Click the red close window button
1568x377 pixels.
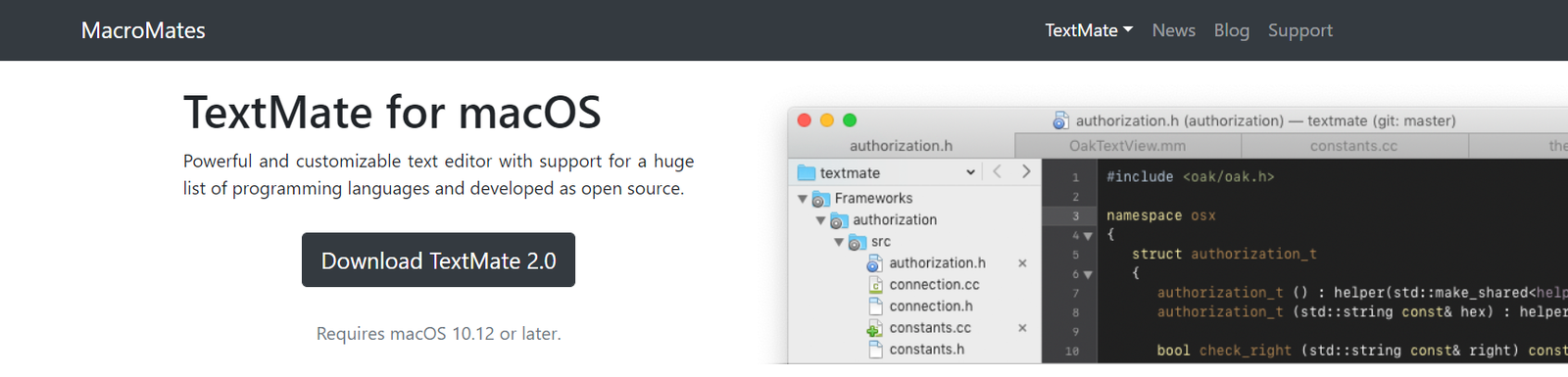click(804, 119)
